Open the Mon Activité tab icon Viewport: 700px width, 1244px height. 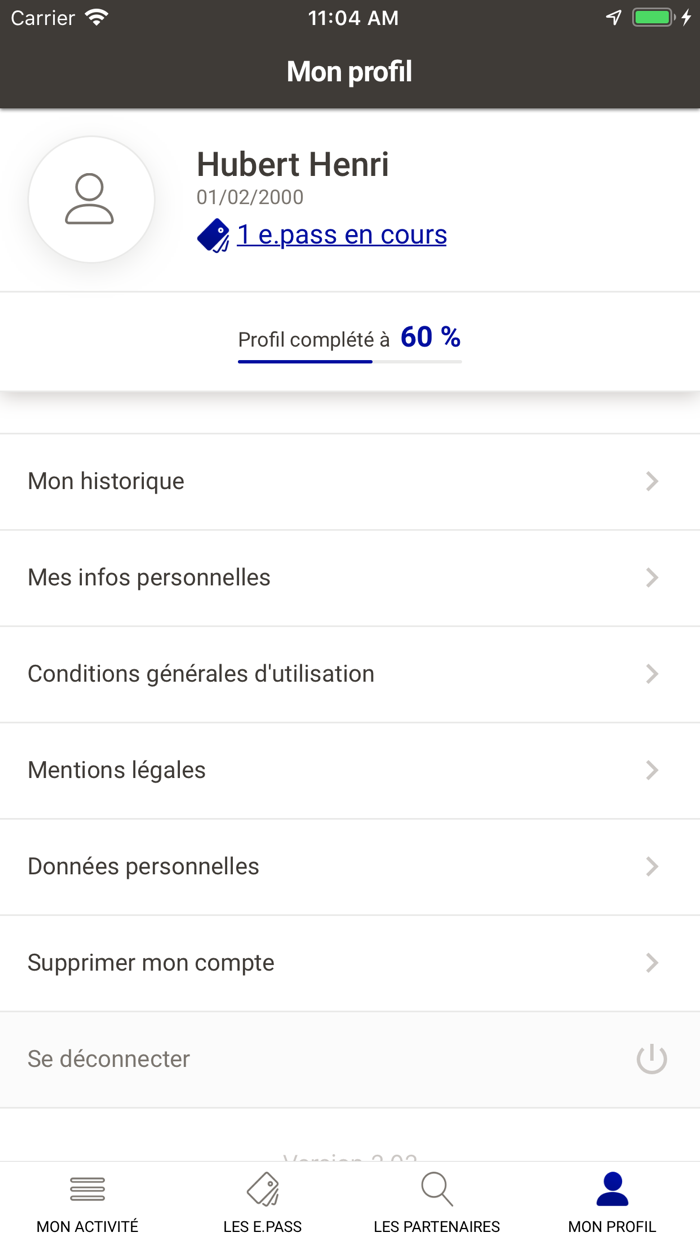pos(87,1189)
